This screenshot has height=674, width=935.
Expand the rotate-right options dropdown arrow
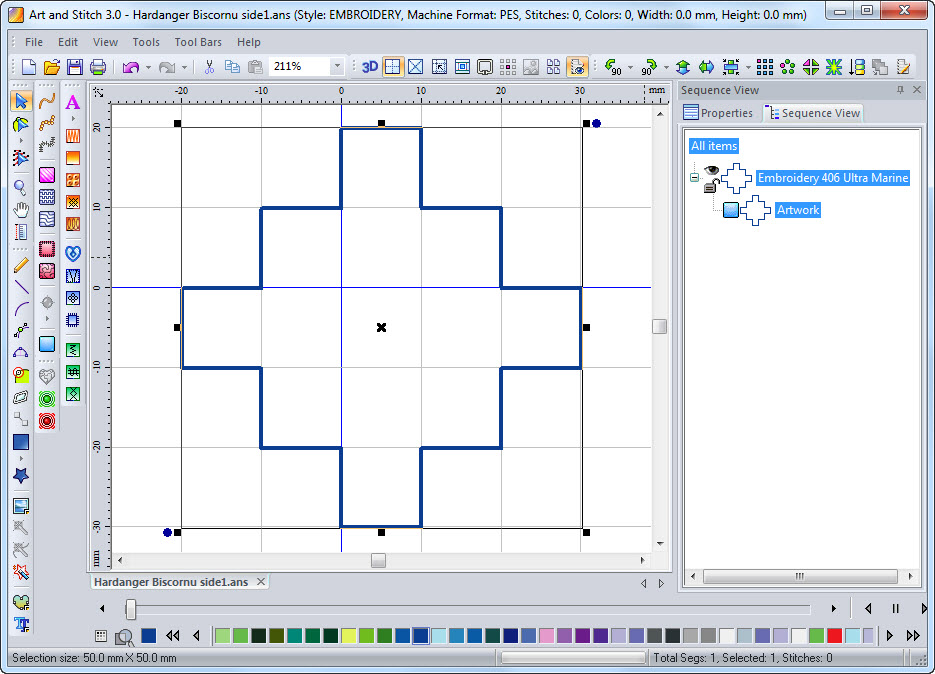[x=666, y=67]
